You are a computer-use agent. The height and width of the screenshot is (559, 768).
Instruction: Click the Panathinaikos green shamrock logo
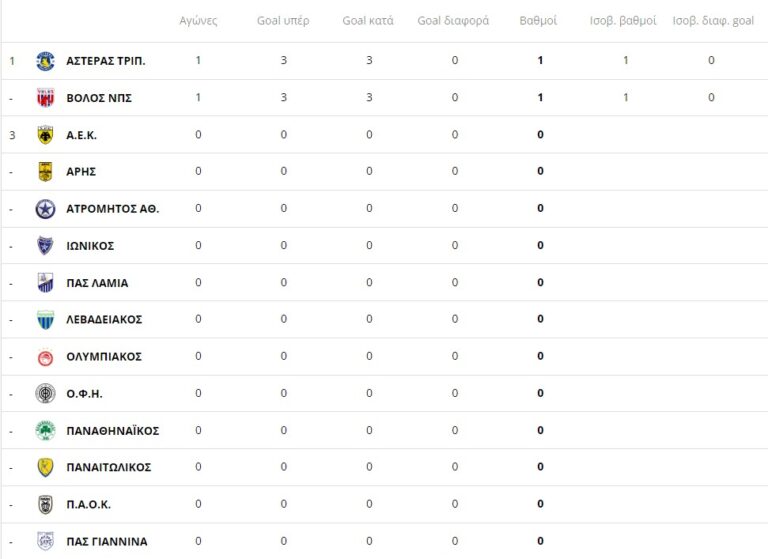45,431
